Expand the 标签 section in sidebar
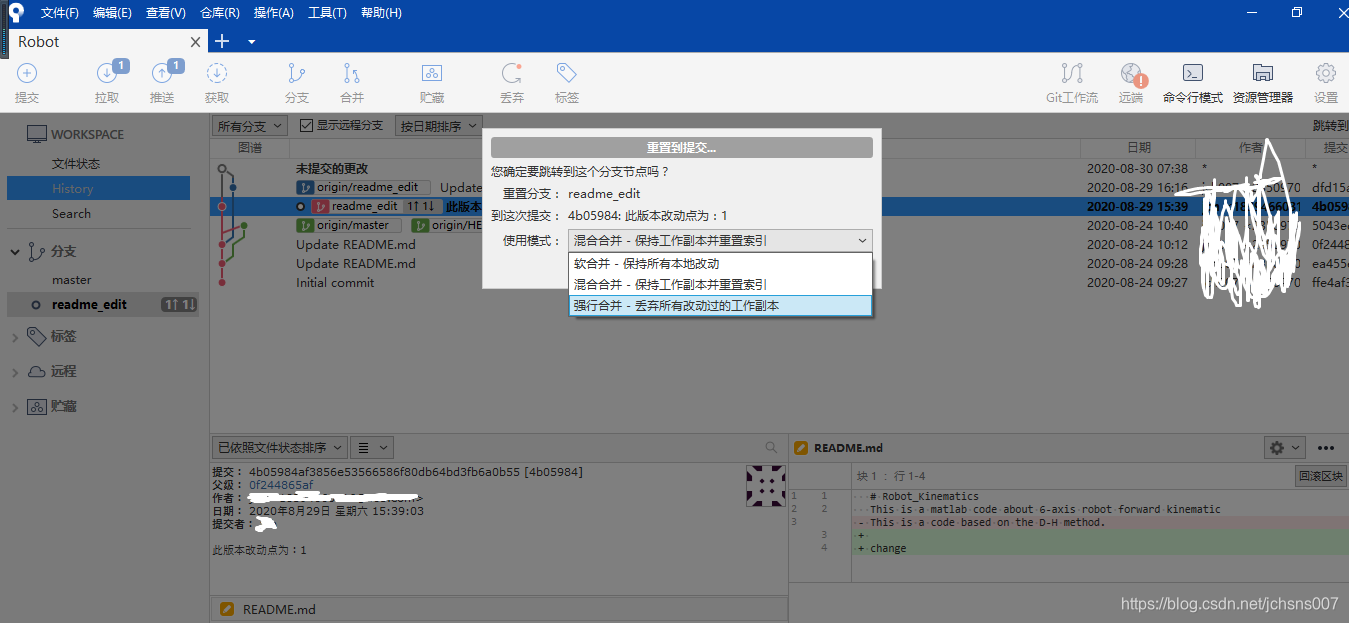The image size is (1349, 623). [15, 337]
